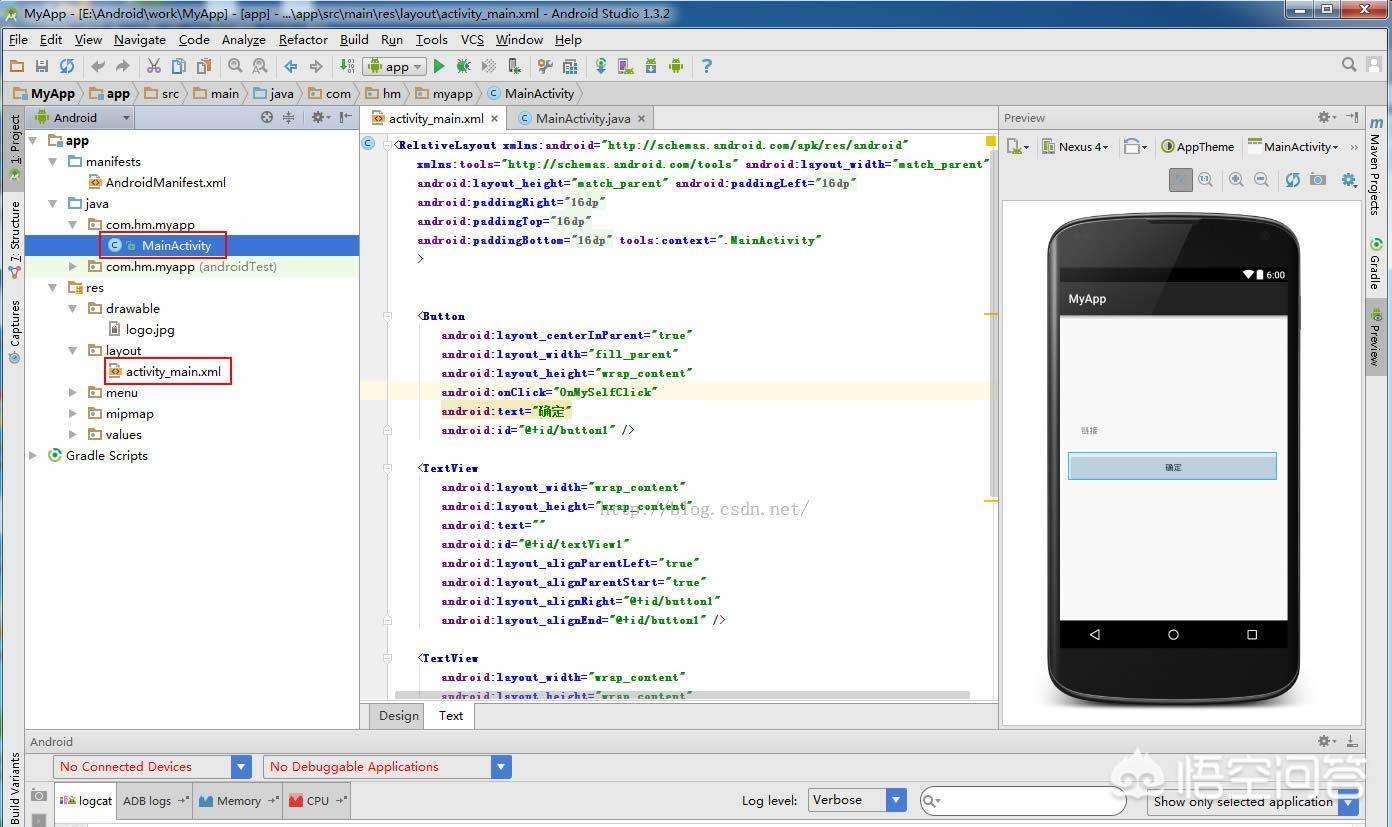
Task: Open the Refactor menu
Action: click(303, 40)
